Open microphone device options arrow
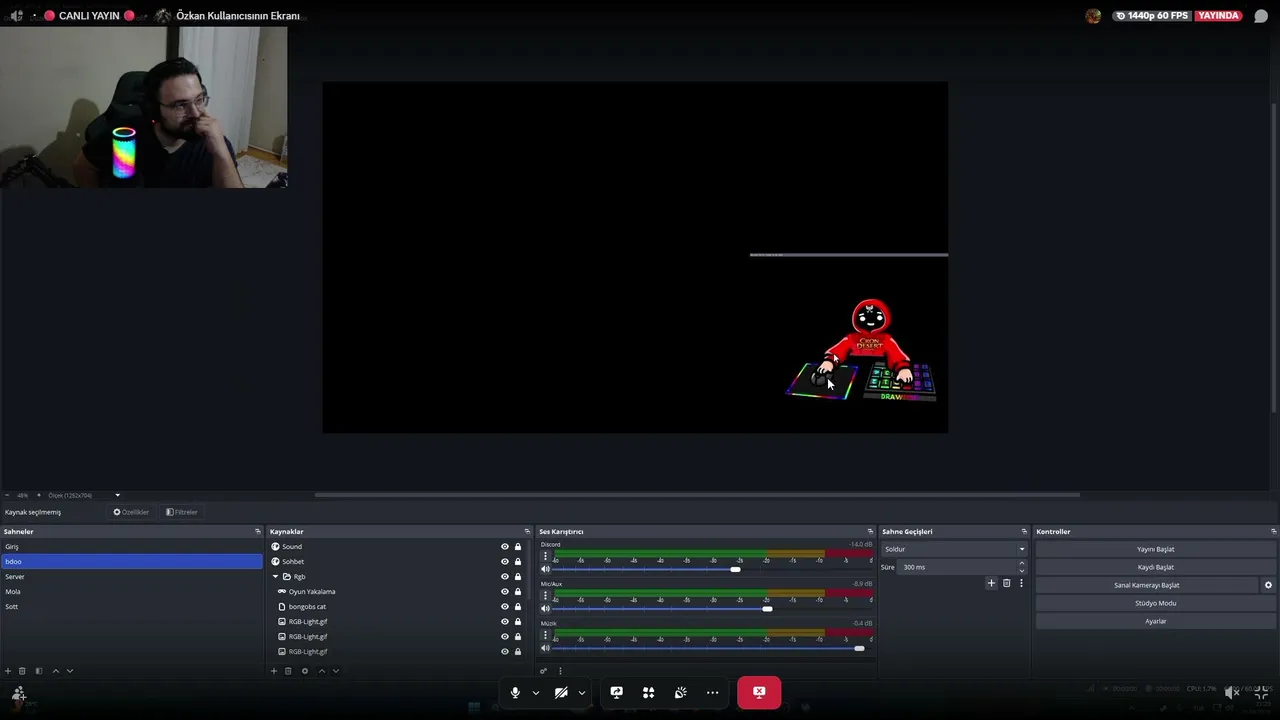This screenshot has width=1280, height=720. click(536, 692)
